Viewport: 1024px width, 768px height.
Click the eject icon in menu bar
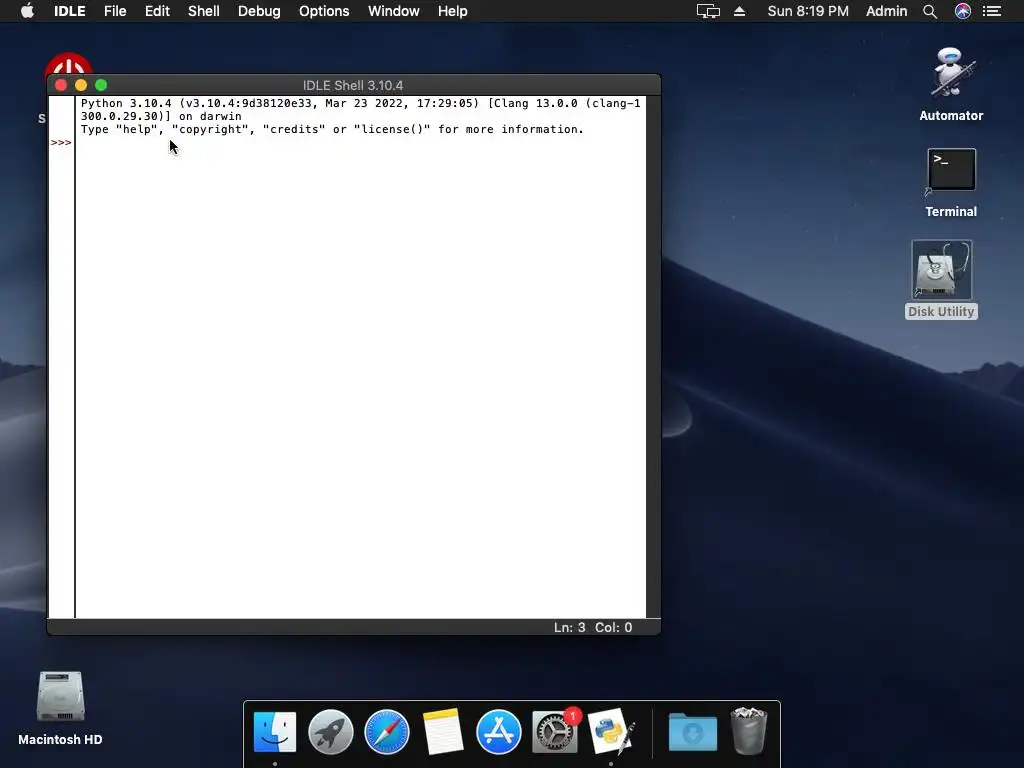click(x=739, y=11)
